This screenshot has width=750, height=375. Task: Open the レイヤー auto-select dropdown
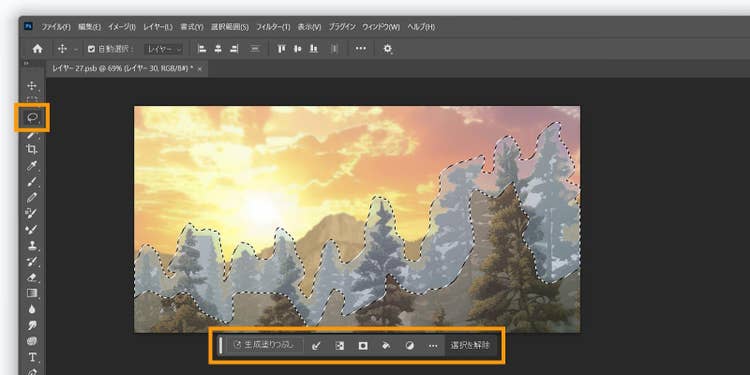click(164, 49)
